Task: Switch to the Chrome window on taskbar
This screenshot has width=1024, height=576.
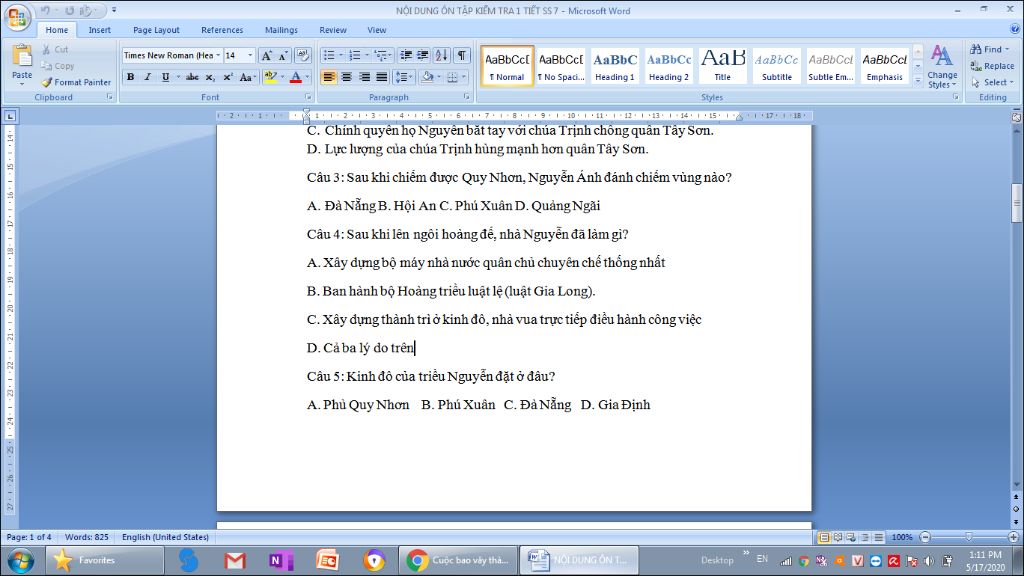Action: coord(457,560)
